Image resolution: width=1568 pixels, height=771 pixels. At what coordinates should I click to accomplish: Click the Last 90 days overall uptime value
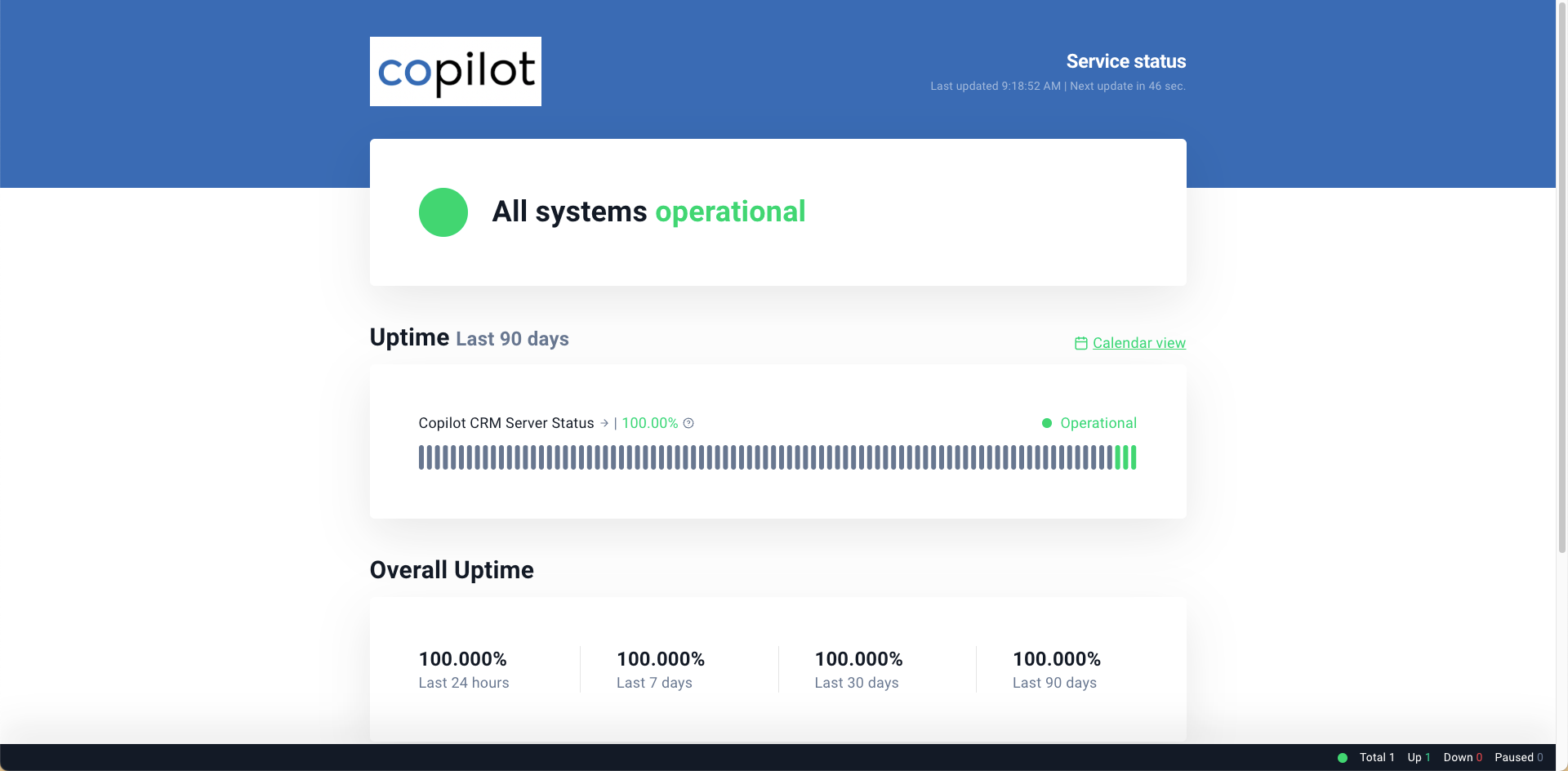[x=1057, y=659]
